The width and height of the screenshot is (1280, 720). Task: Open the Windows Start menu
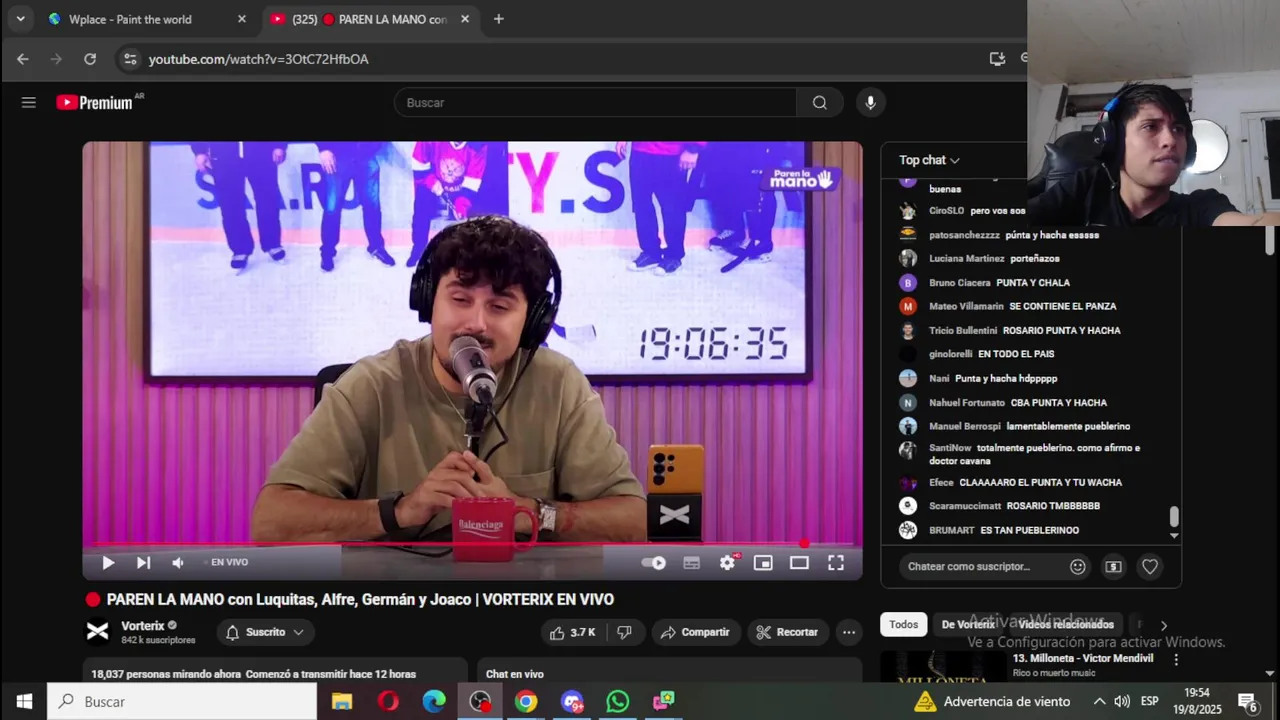[x=24, y=702]
